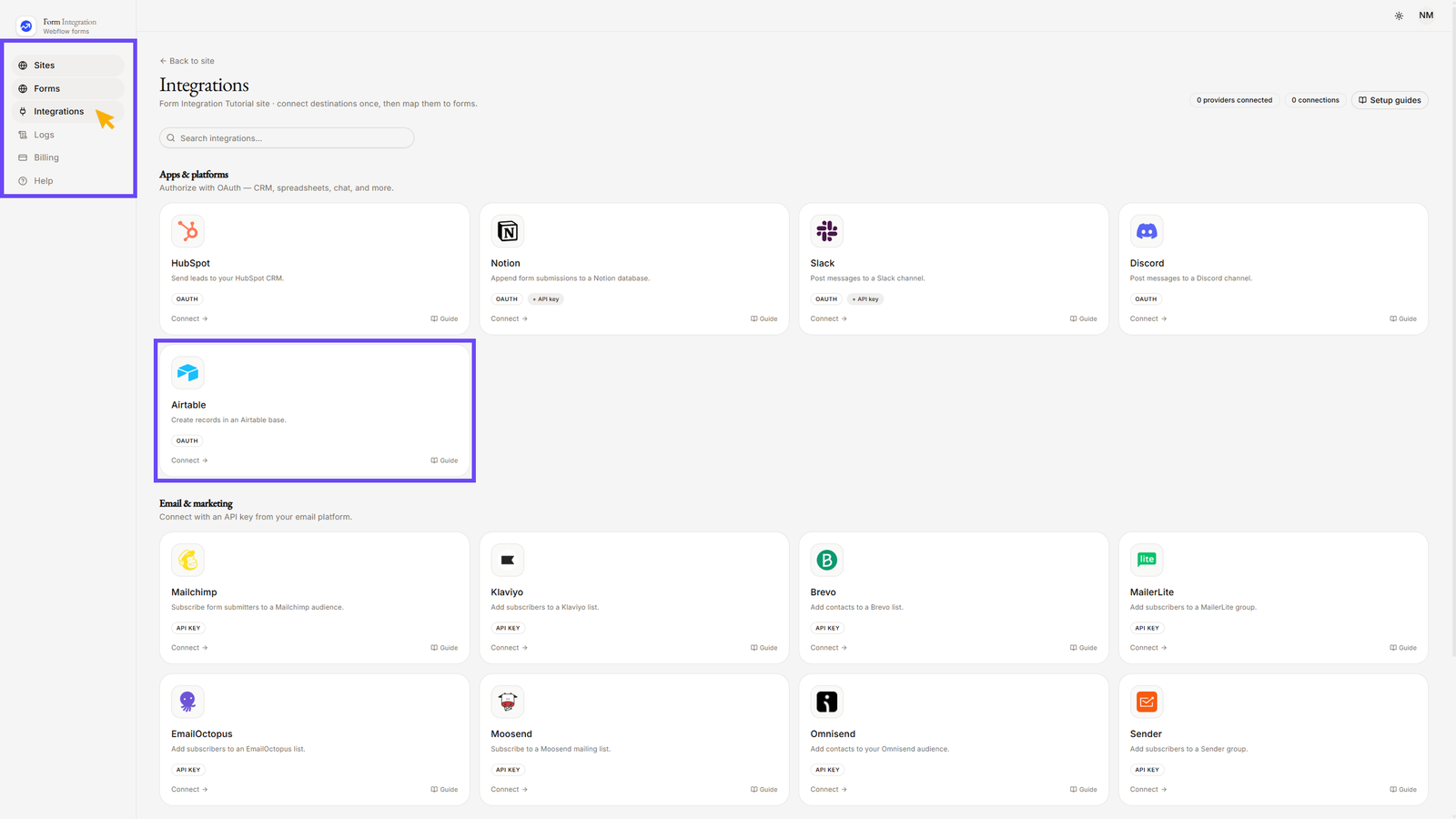Open the Notion Guide link
Image resolution: width=1456 pixels, height=819 pixels.
tap(763, 318)
